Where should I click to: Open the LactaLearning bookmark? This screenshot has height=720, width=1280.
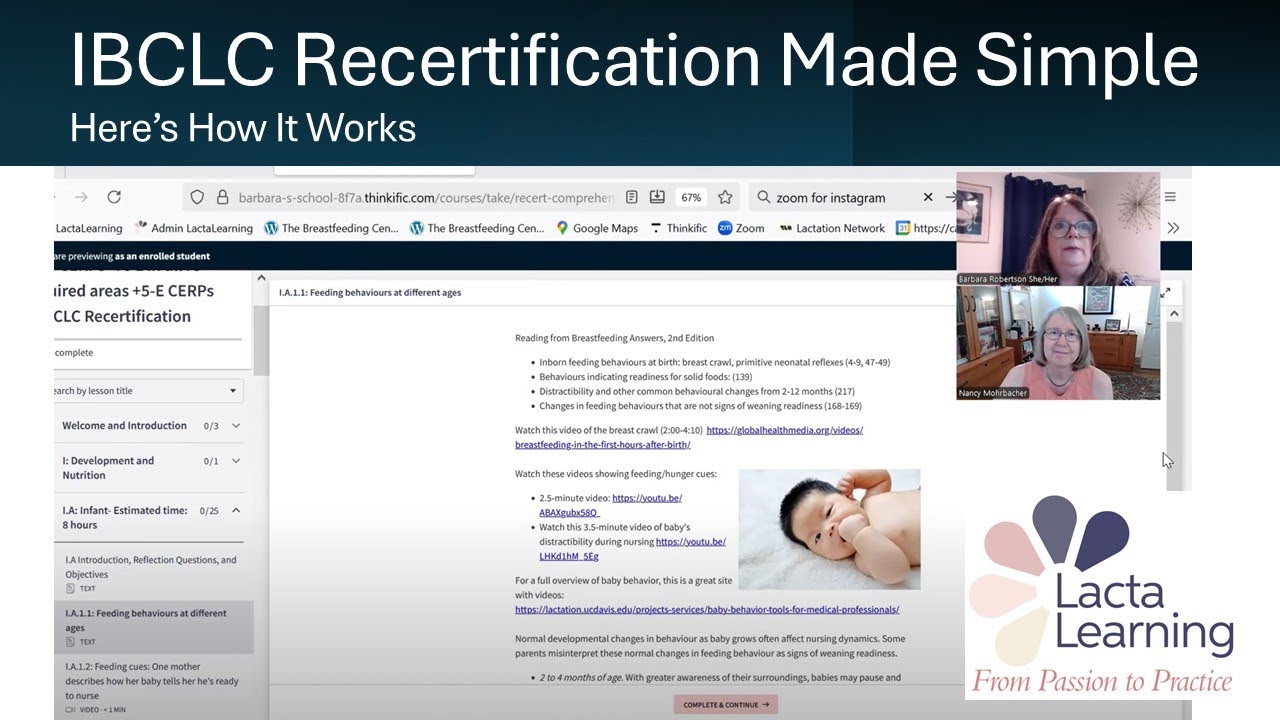pyautogui.click(x=88, y=228)
